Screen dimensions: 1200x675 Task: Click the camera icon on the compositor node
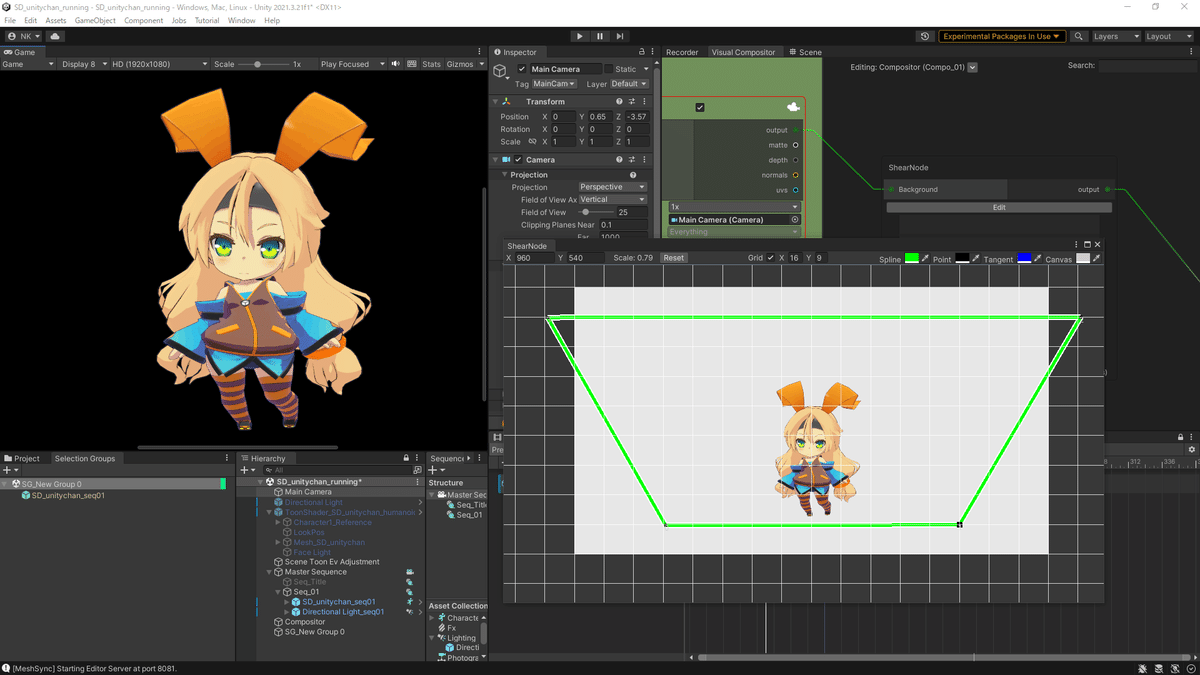794,107
